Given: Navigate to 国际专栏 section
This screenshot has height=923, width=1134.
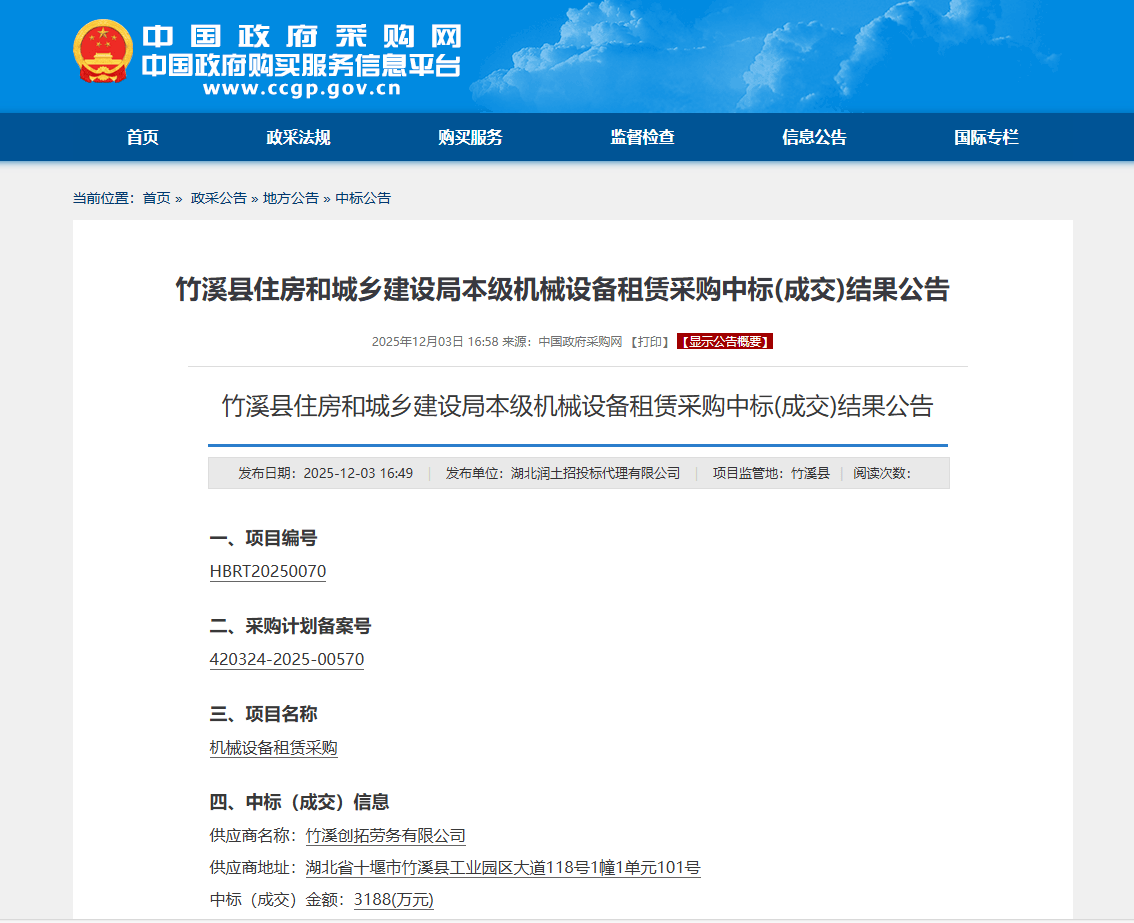Looking at the screenshot, I should point(986,138).
